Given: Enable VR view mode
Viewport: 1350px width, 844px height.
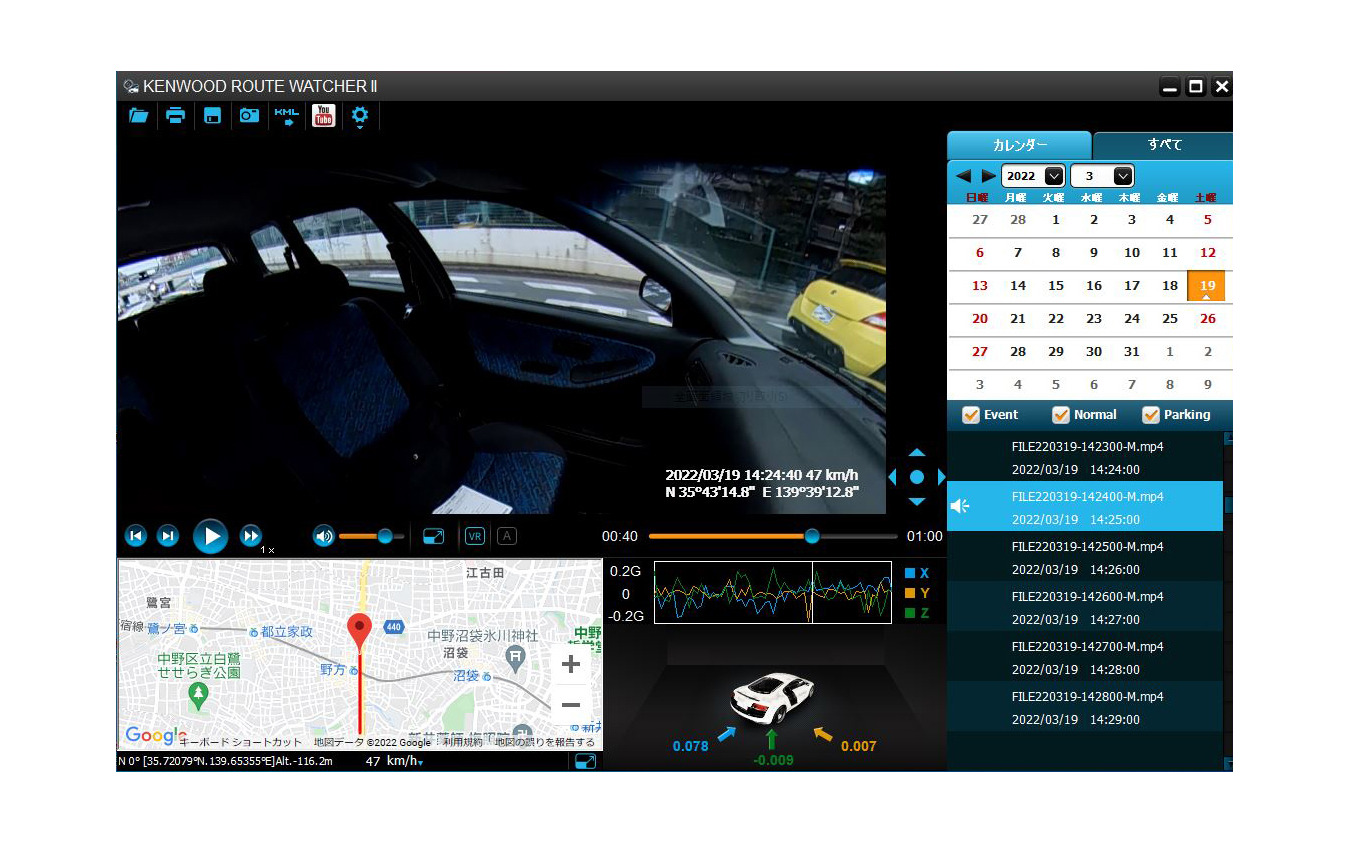Looking at the screenshot, I should click(475, 536).
